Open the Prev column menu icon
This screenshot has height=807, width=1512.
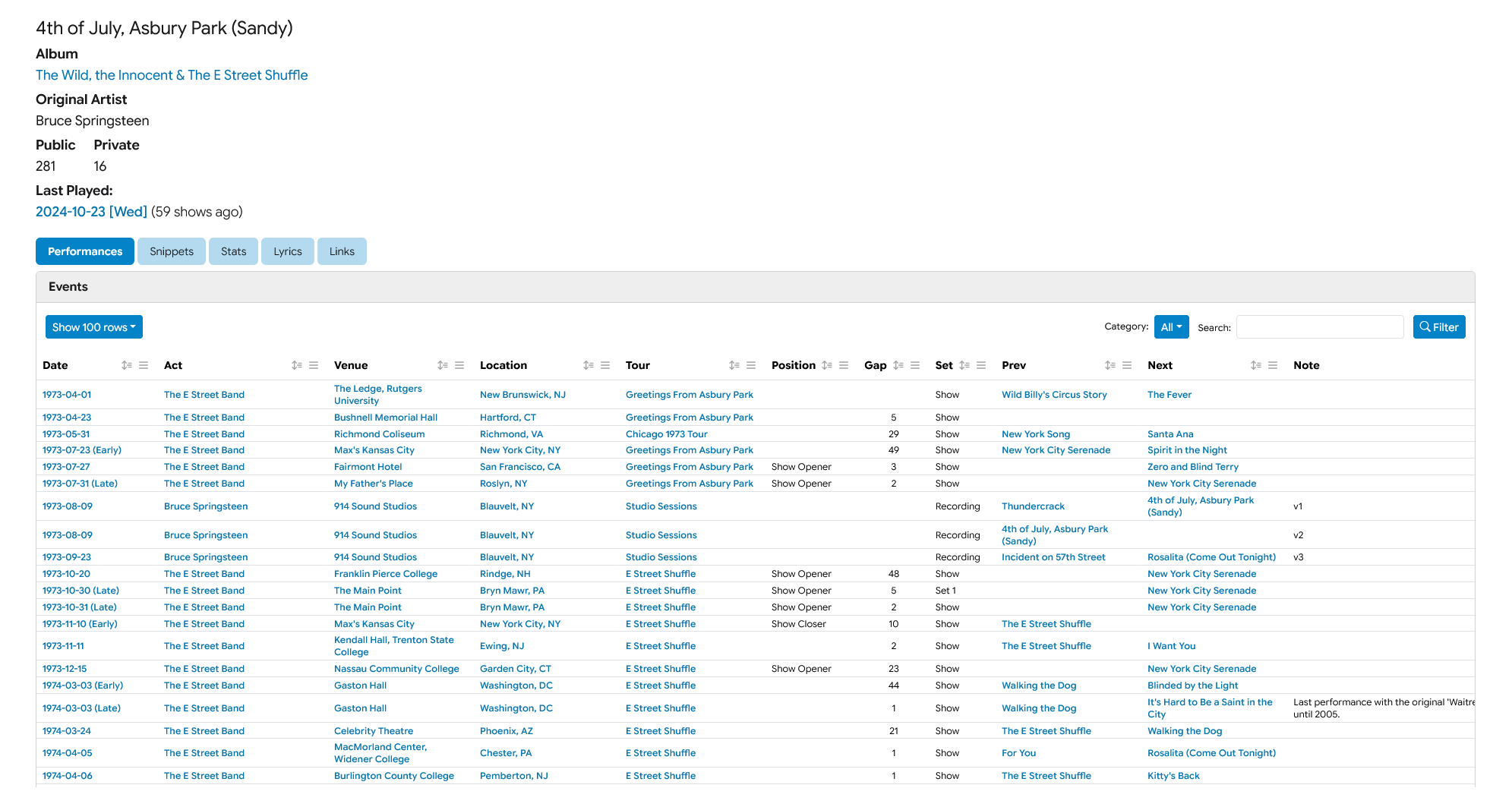[1127, 365]
